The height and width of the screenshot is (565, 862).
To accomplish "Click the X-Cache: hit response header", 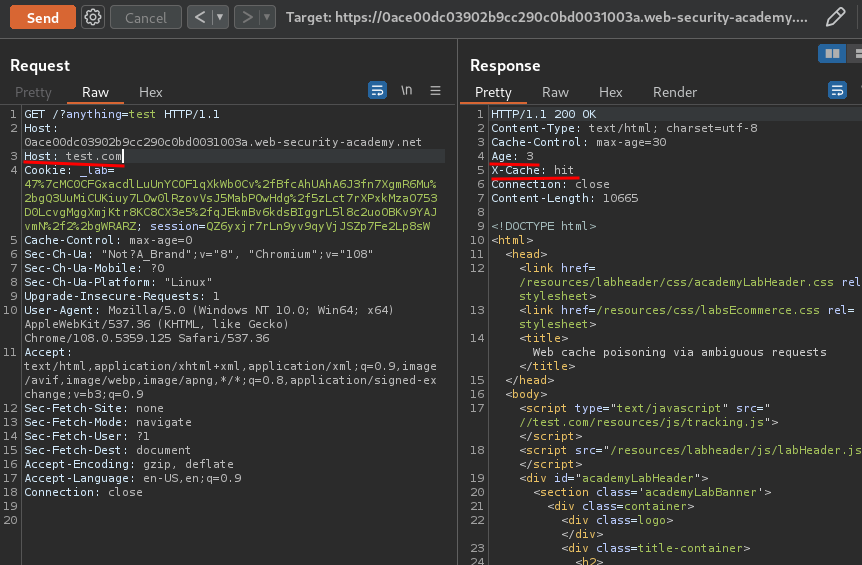I will 532,170.
